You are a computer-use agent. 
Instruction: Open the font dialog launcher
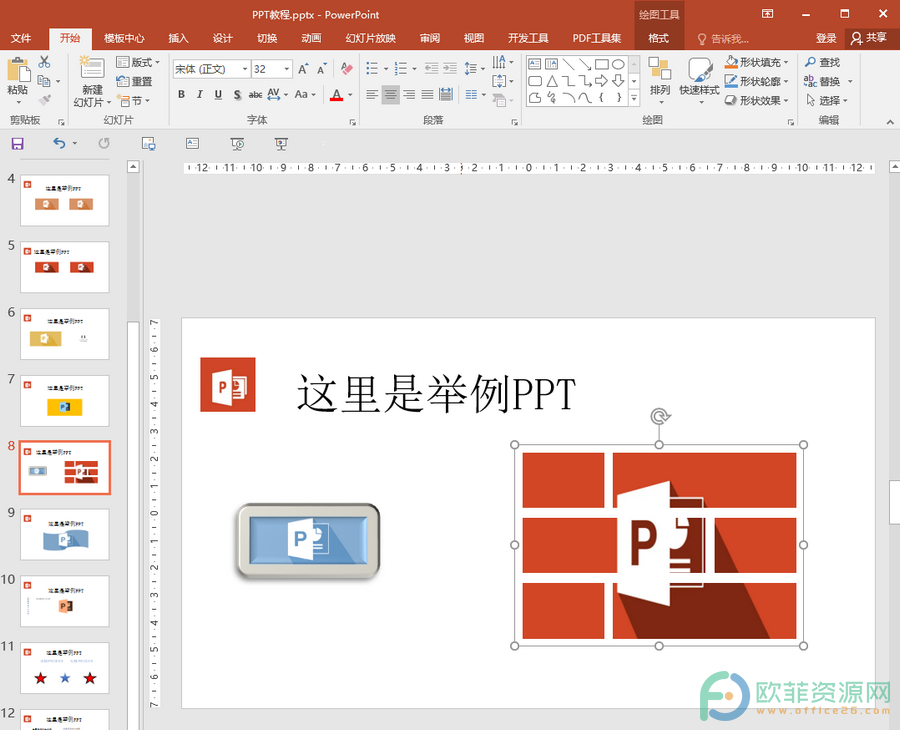[352, 122]
